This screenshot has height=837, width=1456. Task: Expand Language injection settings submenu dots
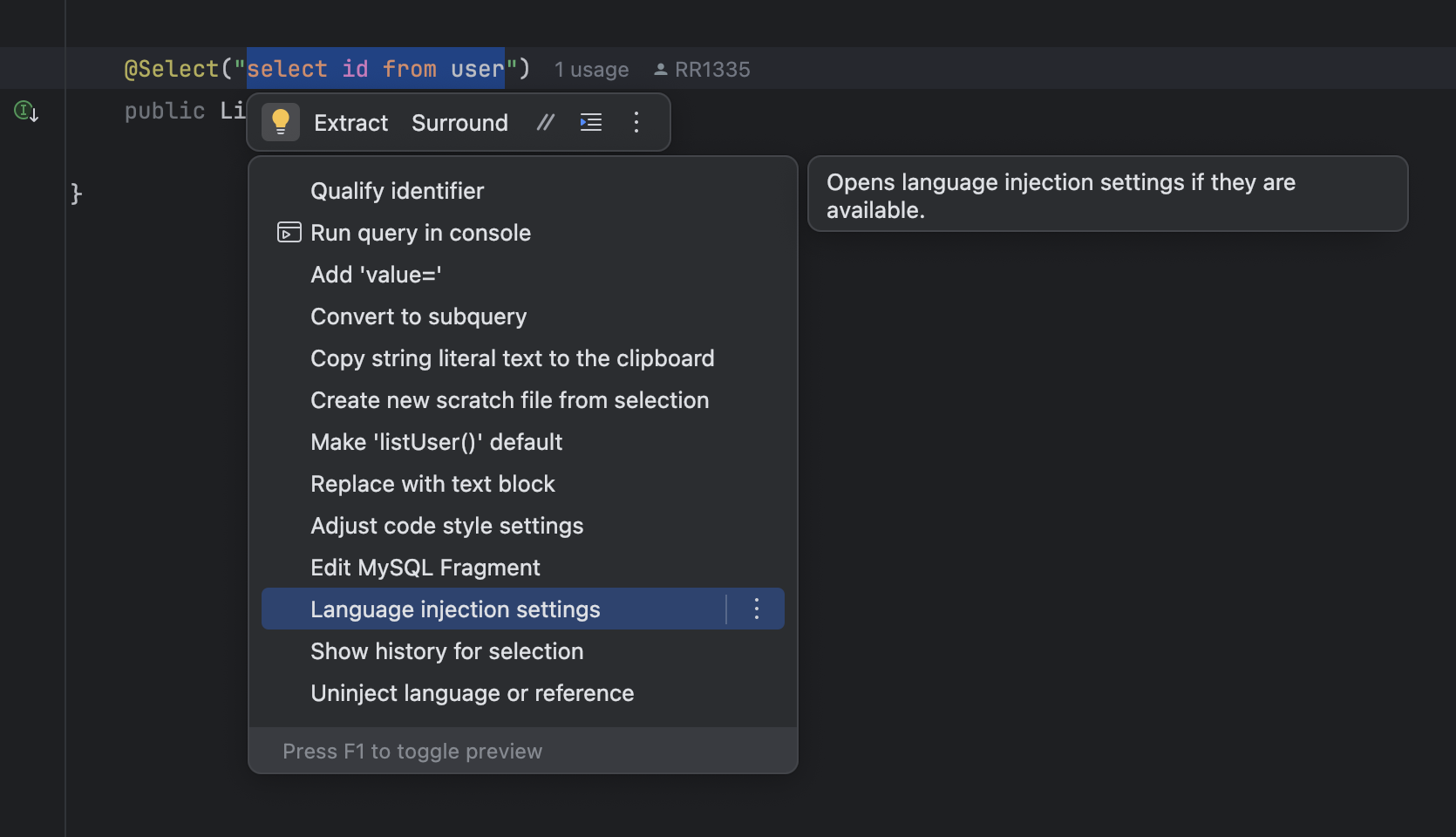click(756, 609)
